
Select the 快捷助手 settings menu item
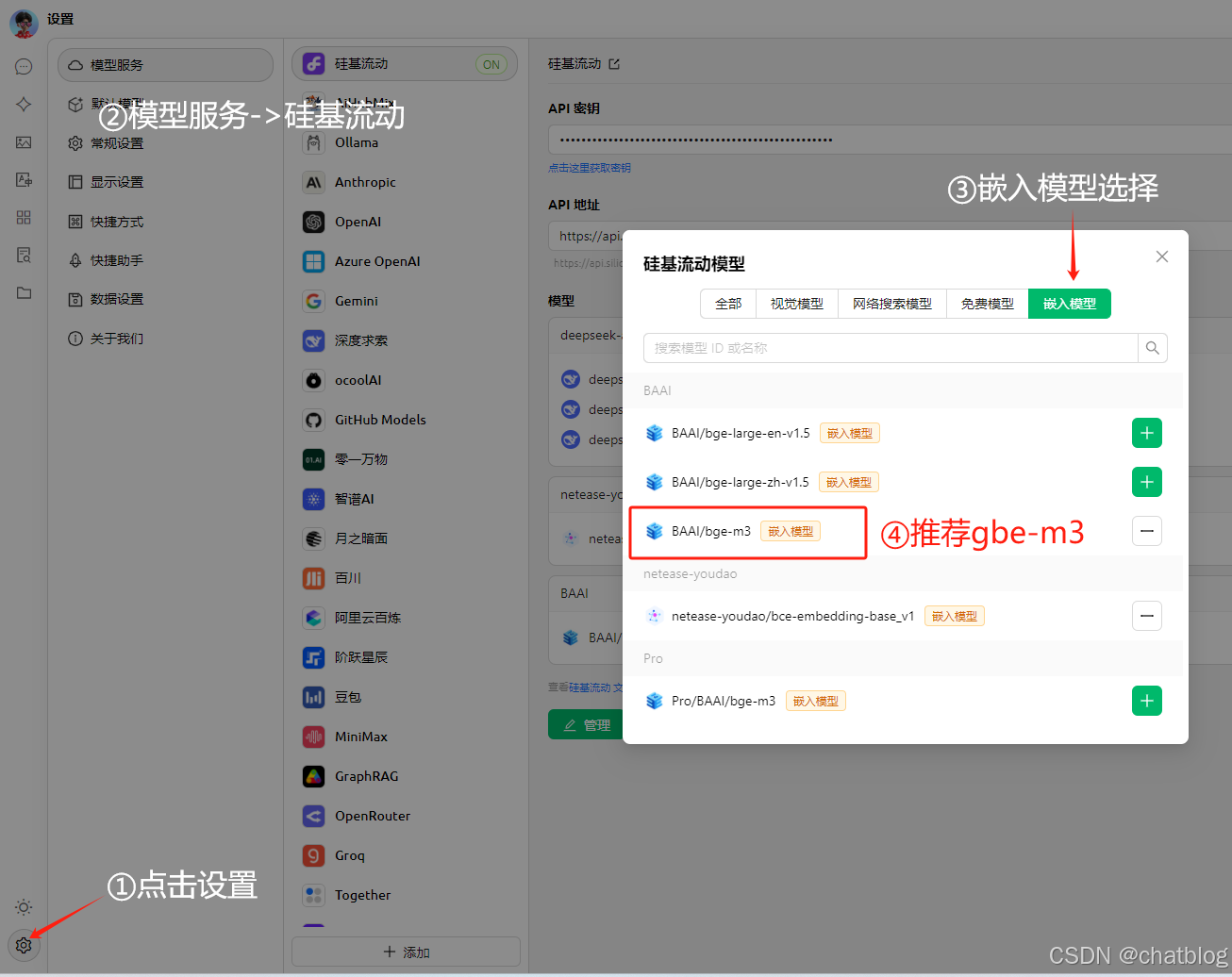165,260
